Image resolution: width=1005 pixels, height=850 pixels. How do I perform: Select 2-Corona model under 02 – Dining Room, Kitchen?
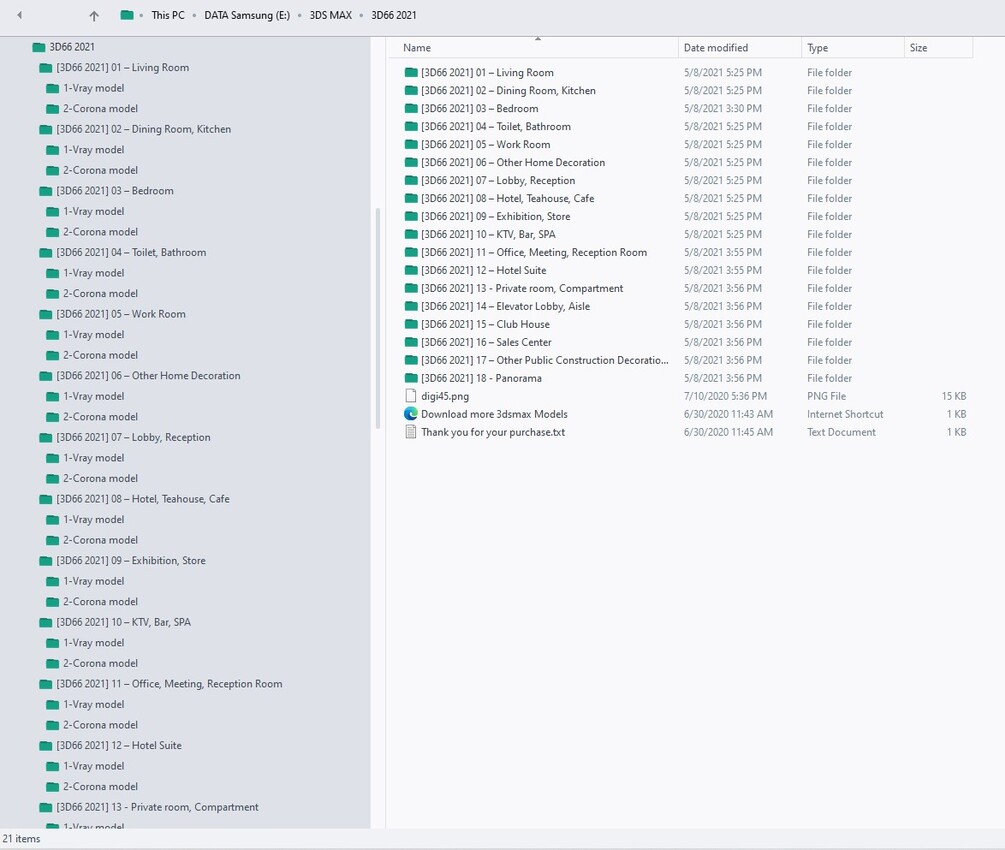click(x=100, y=170)
